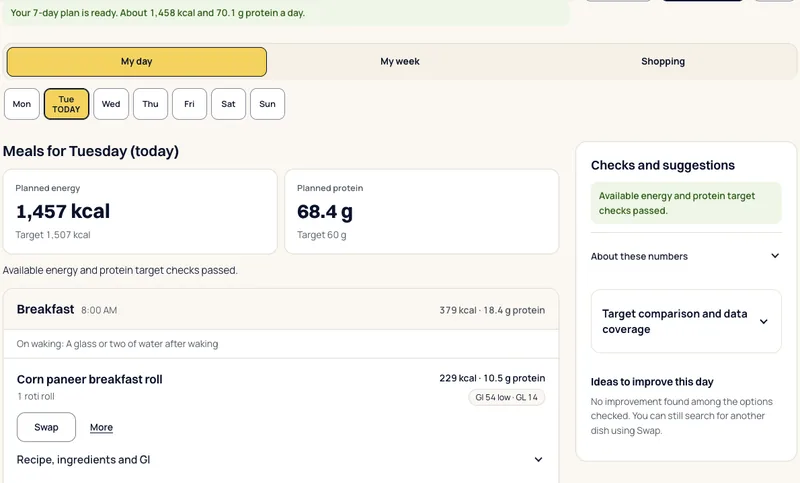Select Tue TODAY day button
The image size is (800, 483).
click(x=66, y=104)
